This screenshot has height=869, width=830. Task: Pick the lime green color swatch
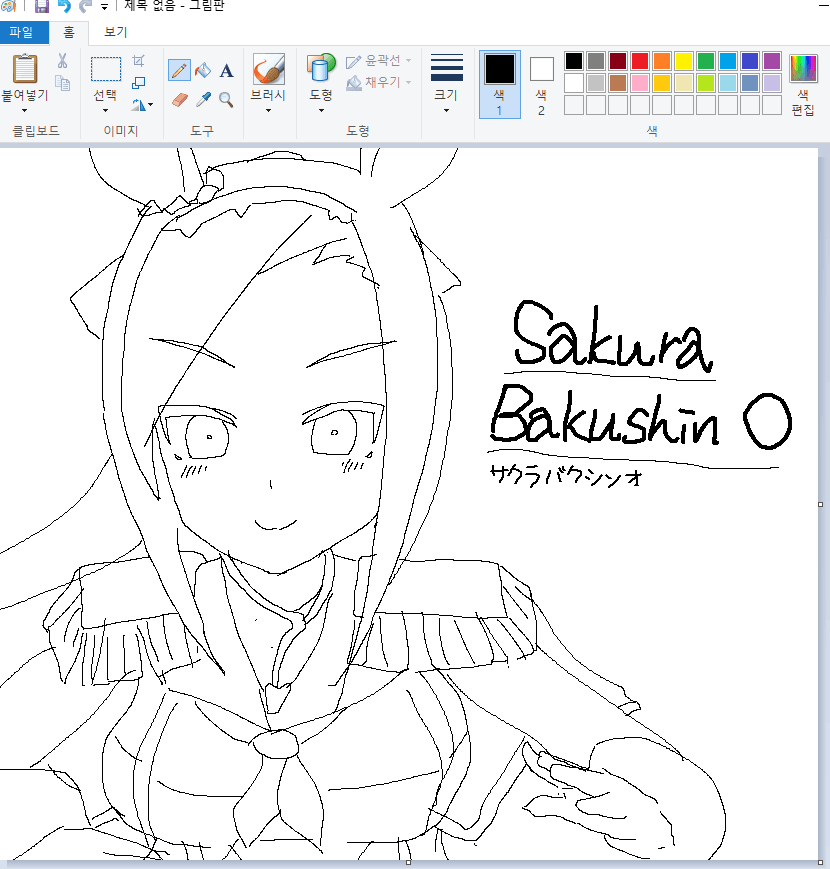[x=706, y=83]
